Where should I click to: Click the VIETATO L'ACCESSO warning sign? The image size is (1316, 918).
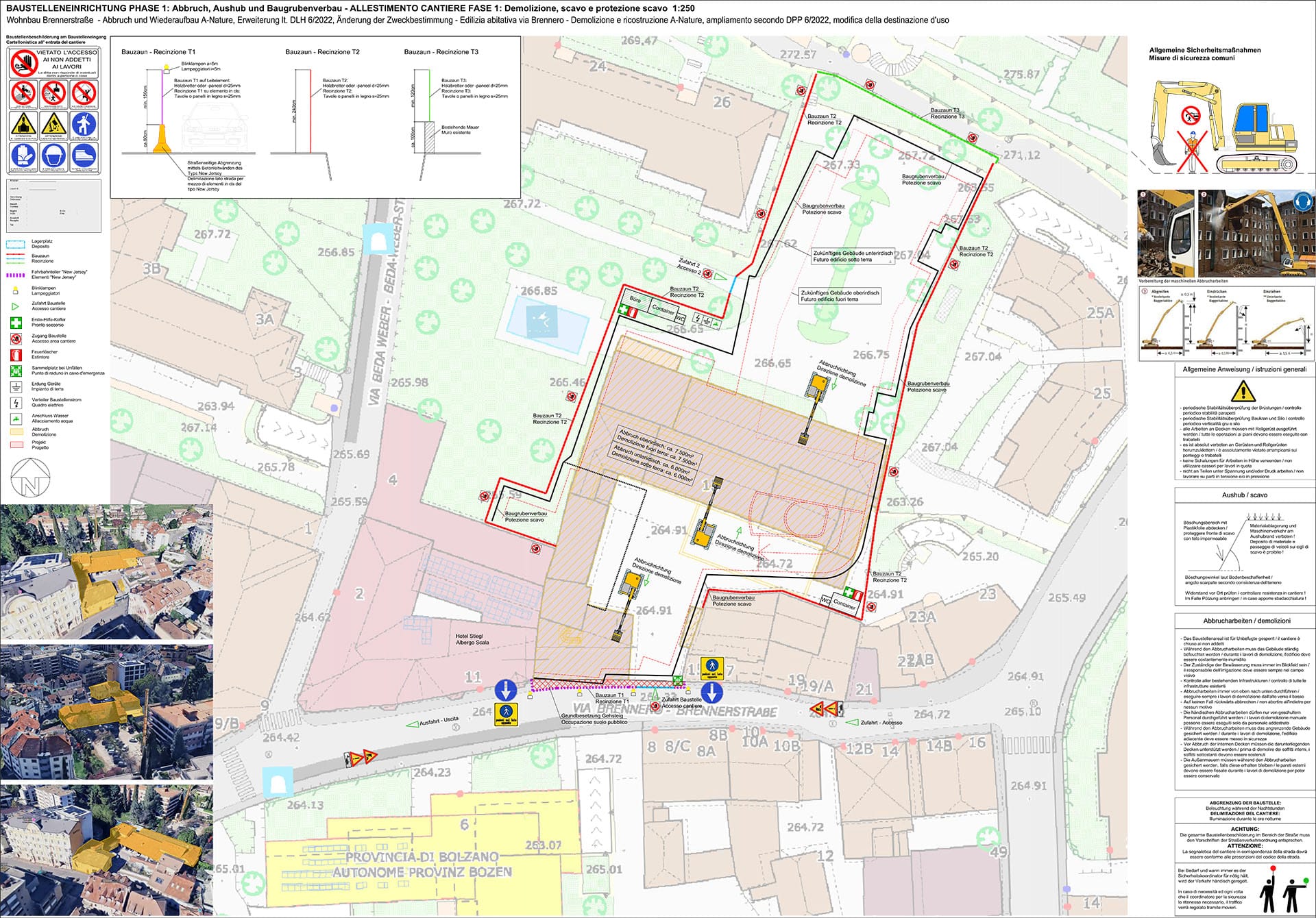(55, 64)
